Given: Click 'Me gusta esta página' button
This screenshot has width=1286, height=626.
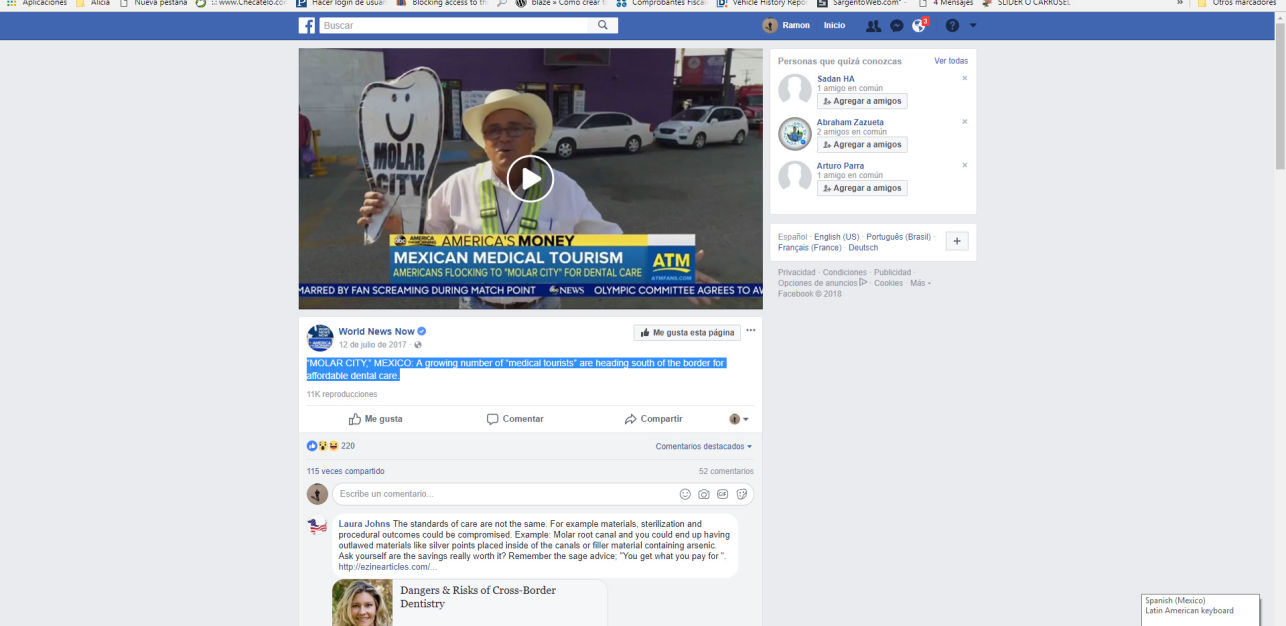Looking at the screenshot, I should [687, 332].
